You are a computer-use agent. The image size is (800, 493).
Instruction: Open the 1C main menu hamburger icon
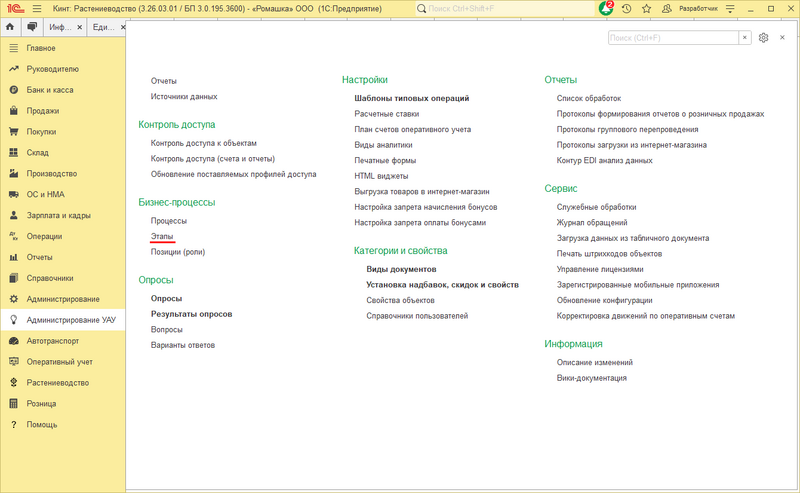coord(37,9)
